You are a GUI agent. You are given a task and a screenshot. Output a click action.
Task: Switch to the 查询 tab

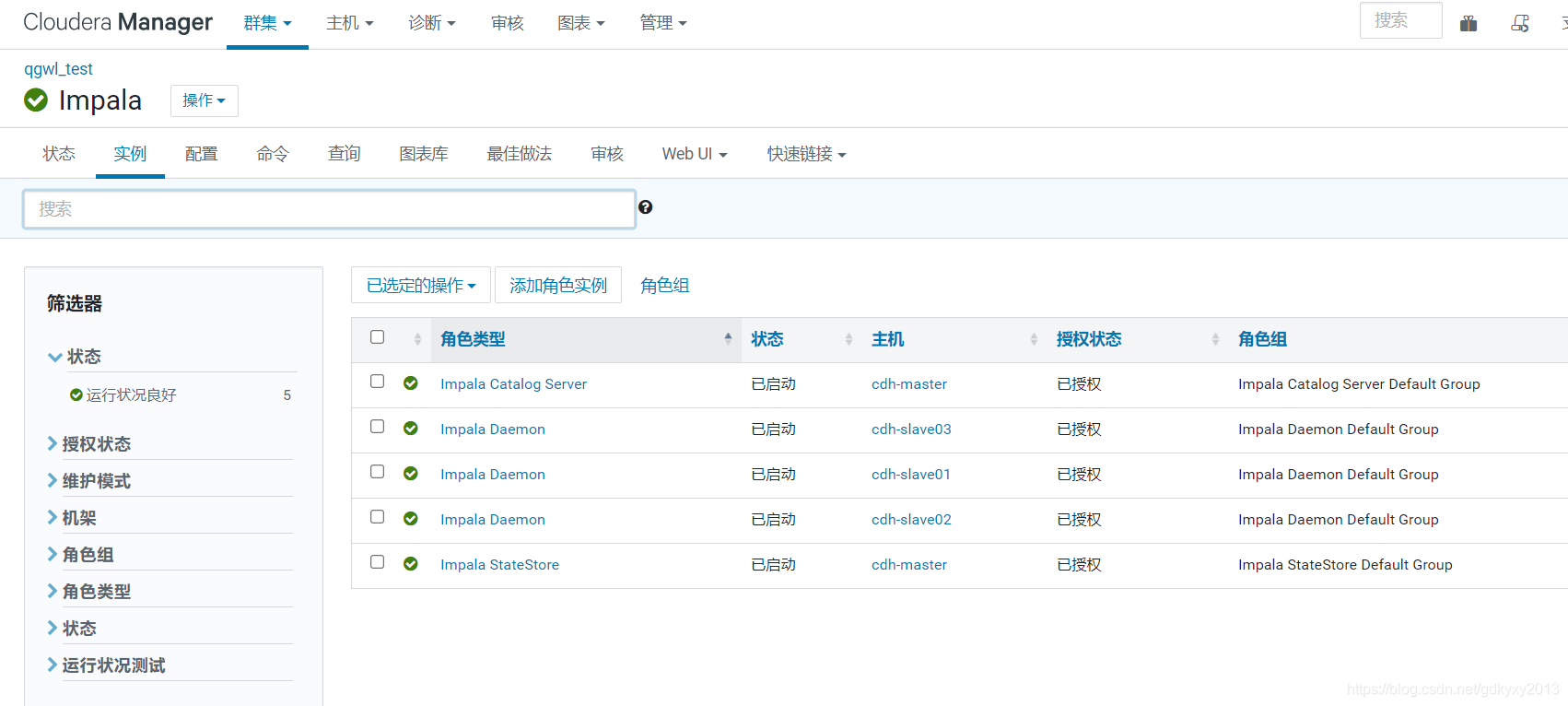pyautogui.click(x=345, y=154)
